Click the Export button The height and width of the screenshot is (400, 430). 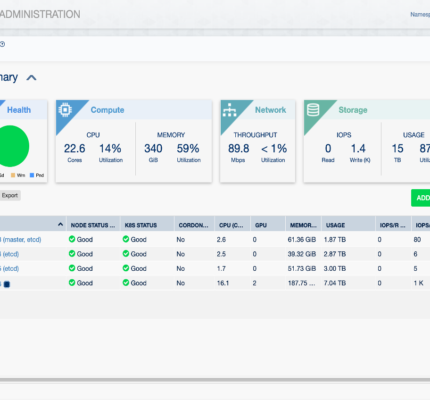pos(10,195)
